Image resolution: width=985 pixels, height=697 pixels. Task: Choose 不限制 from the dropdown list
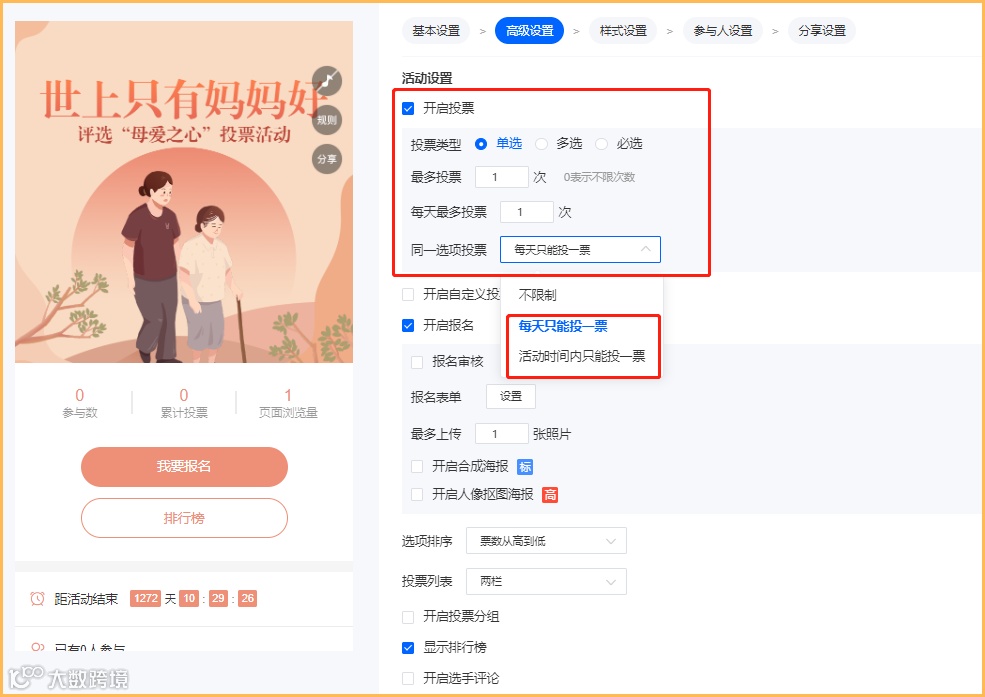coord(537,294)
